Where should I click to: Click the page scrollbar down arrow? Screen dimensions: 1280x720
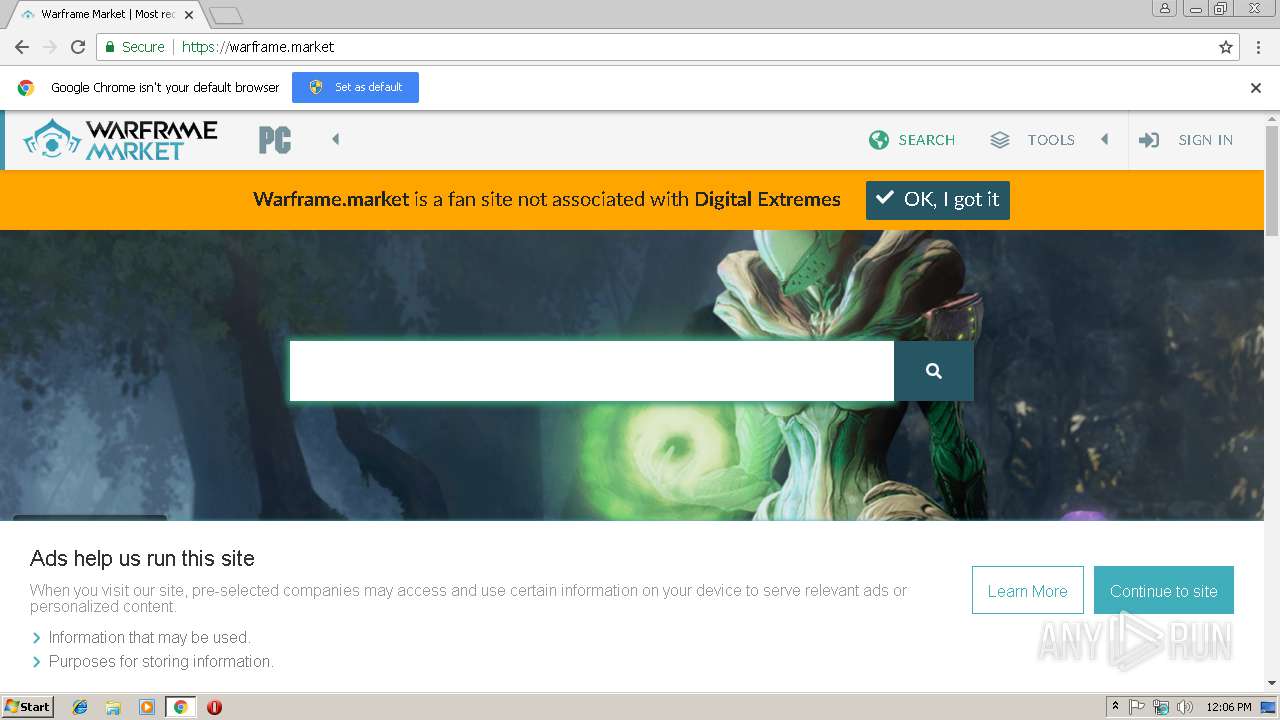pyautogui.click(x=1272, y=683)
